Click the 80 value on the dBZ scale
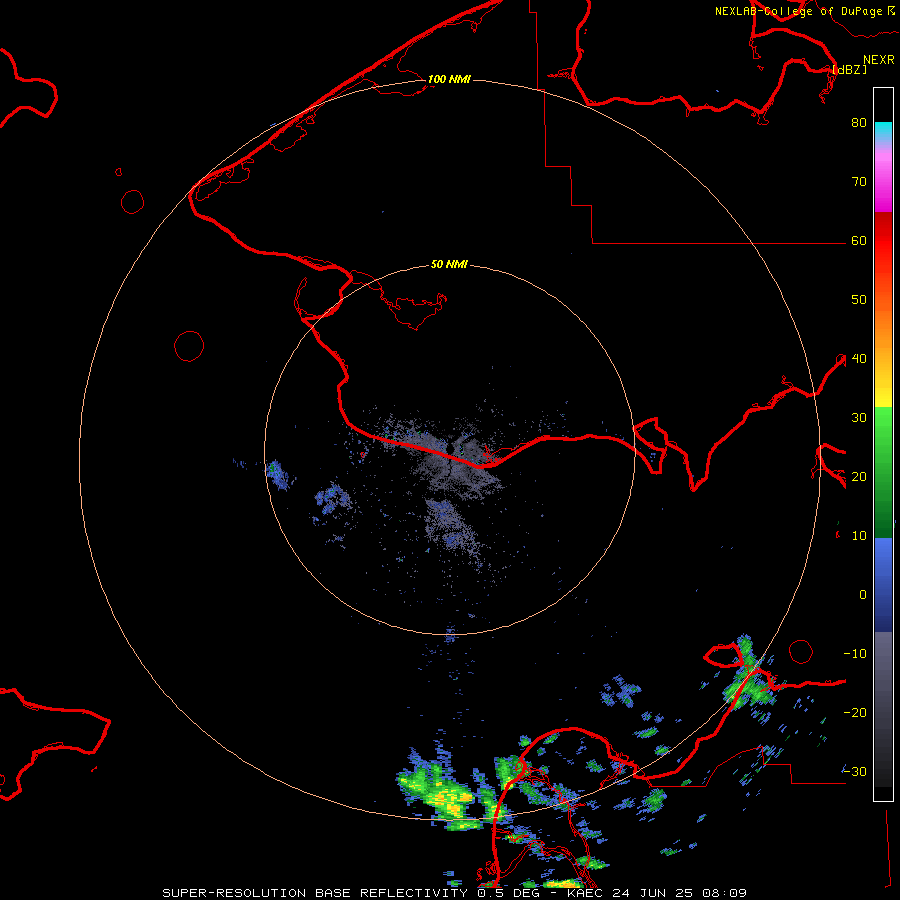Viewport: 900px width, 900px height. 859,122
